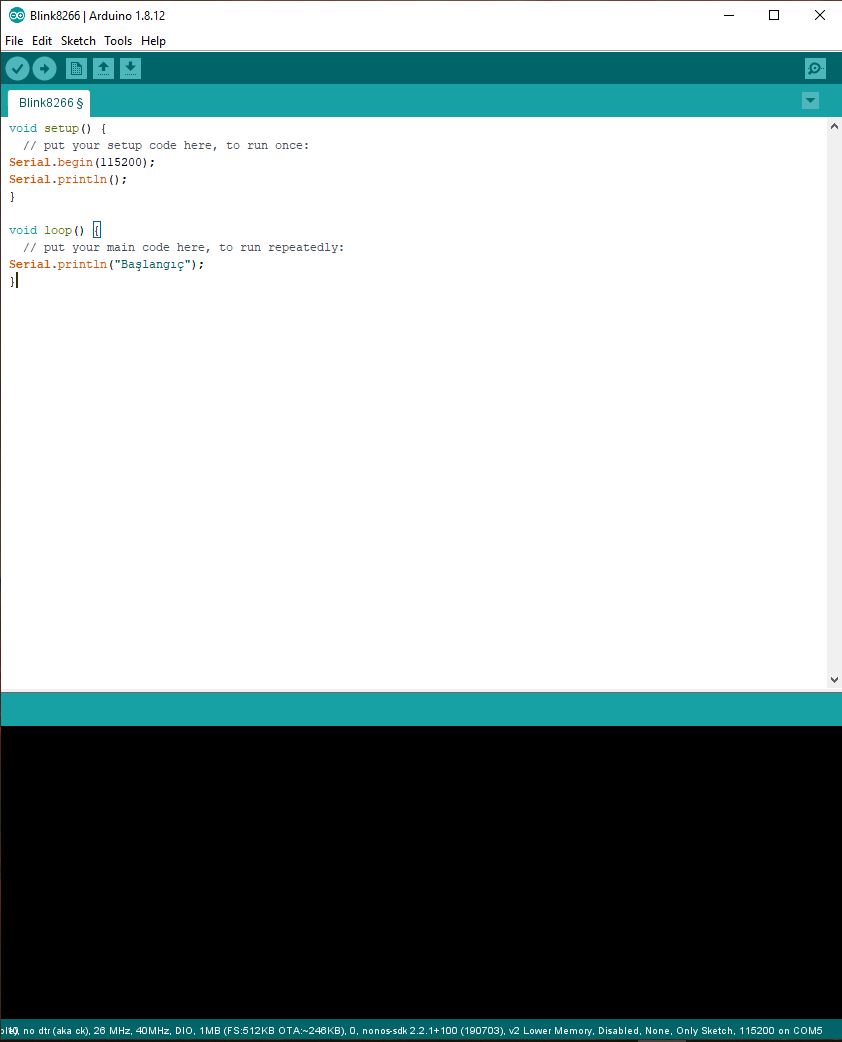Image resolution: width=842 pixels, height=1042 pixels.
Task: Click the Serial.println("Başlangıç"); line
Action: point(106,264)
